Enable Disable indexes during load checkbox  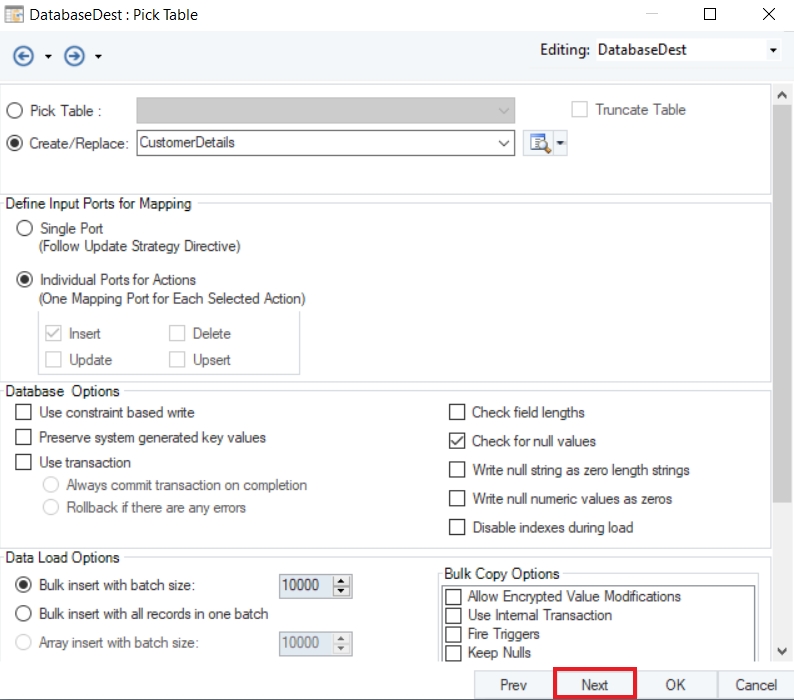pos(457,527)
